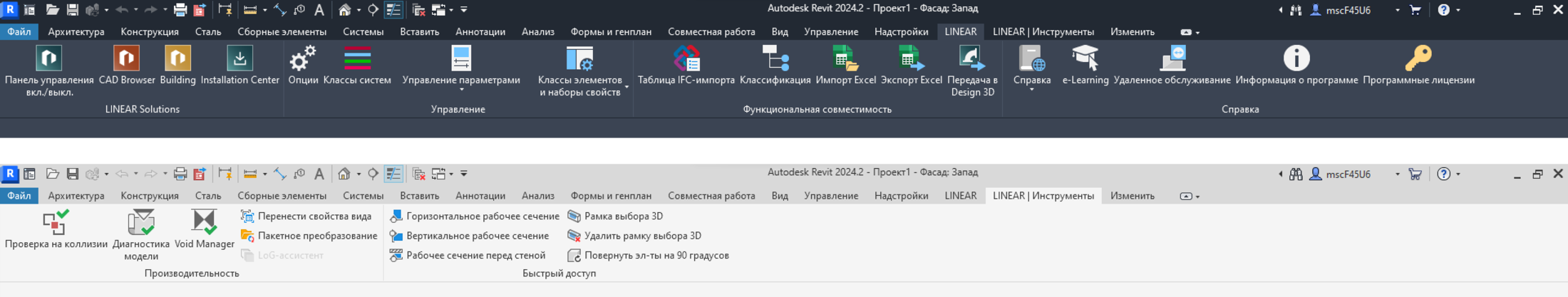1568x297 pixels.
Task: Expand Help arrow in dark window
Action: click(x=1458, y=10)
